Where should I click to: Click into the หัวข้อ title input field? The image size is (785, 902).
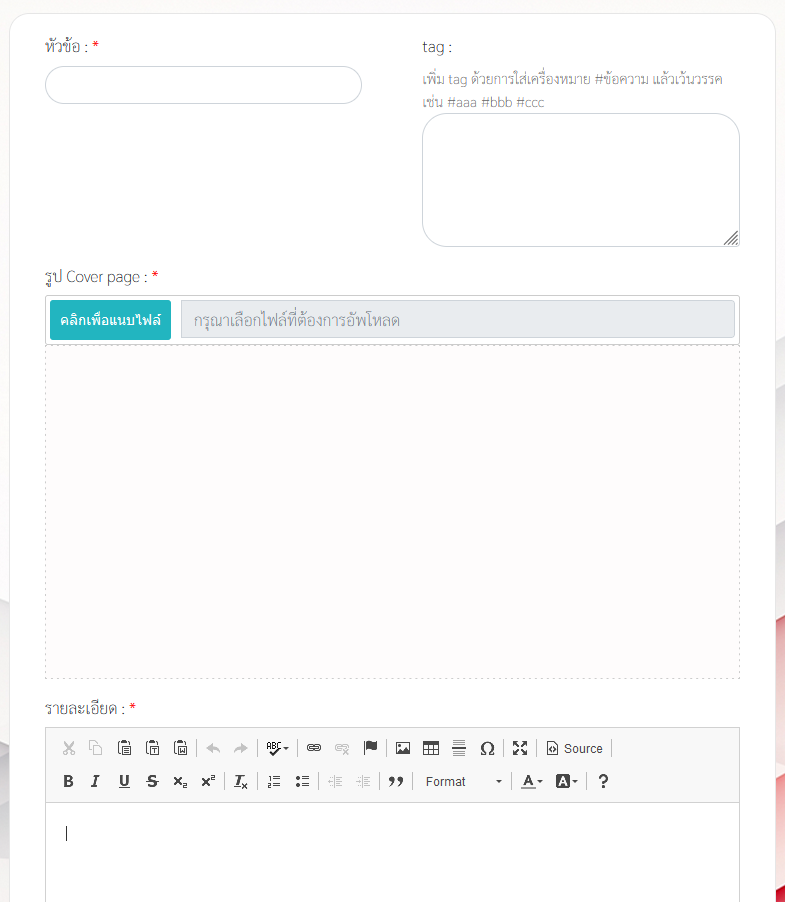coord(203,85)
